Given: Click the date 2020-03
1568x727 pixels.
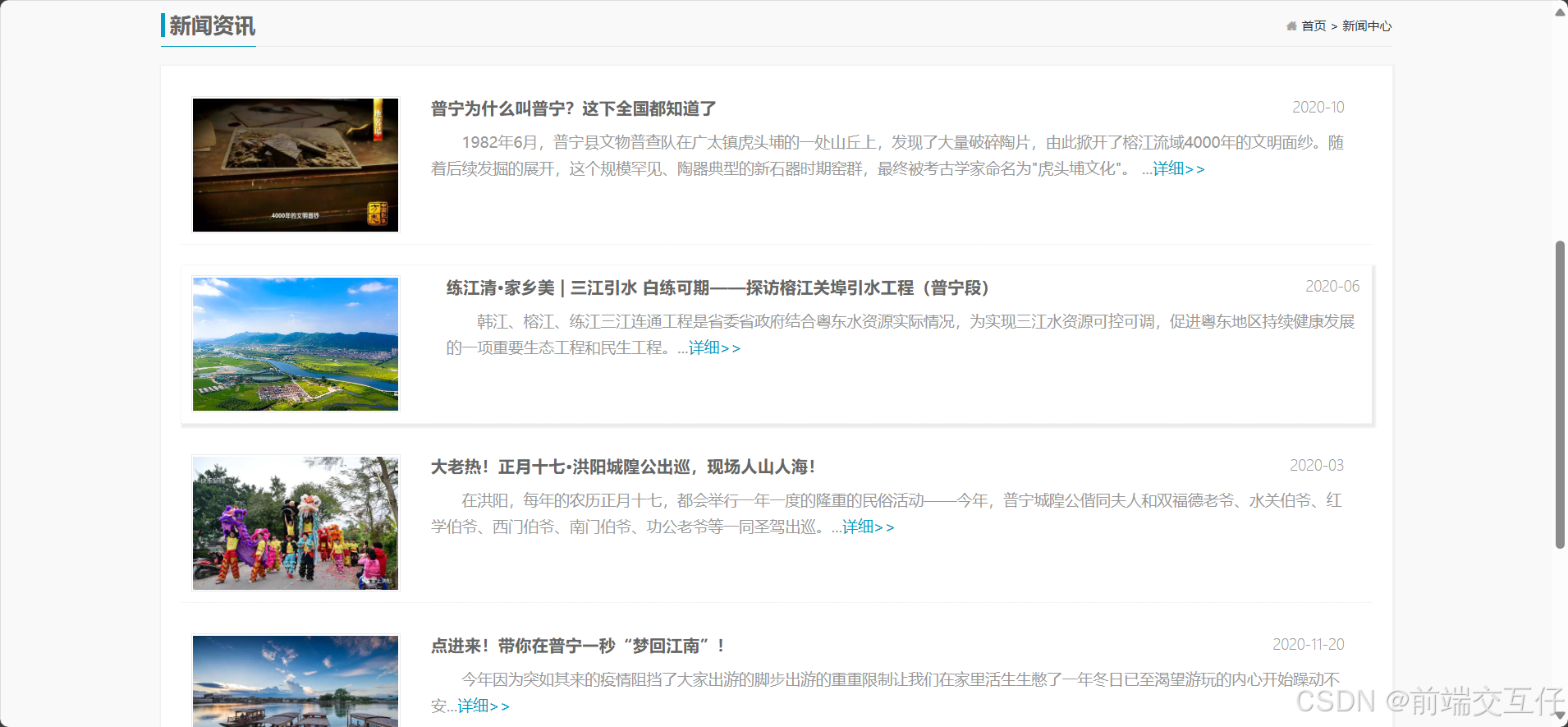Looking at the screenshot, I should click(x=1317, y=466).
